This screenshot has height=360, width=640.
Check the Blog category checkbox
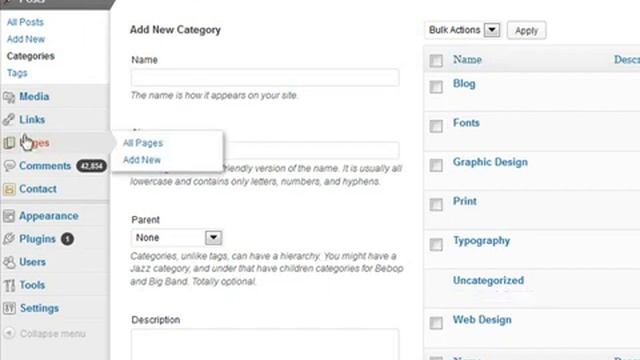click(x=436, y=87)
